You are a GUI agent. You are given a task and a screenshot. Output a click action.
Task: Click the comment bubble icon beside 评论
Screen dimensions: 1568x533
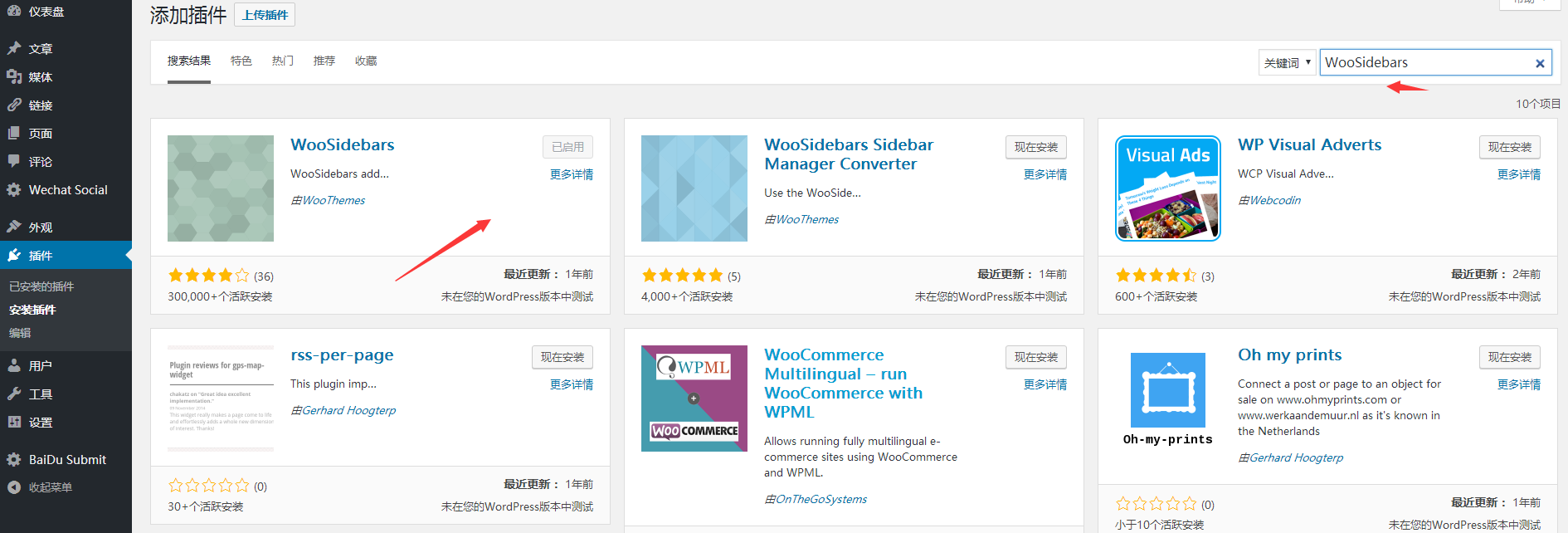point(14,161)
